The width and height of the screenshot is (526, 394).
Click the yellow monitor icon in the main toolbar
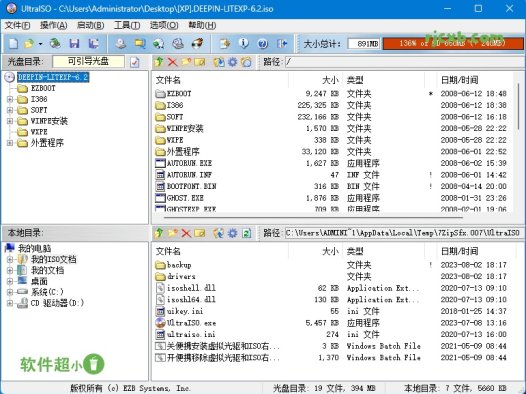pos(140,44)
